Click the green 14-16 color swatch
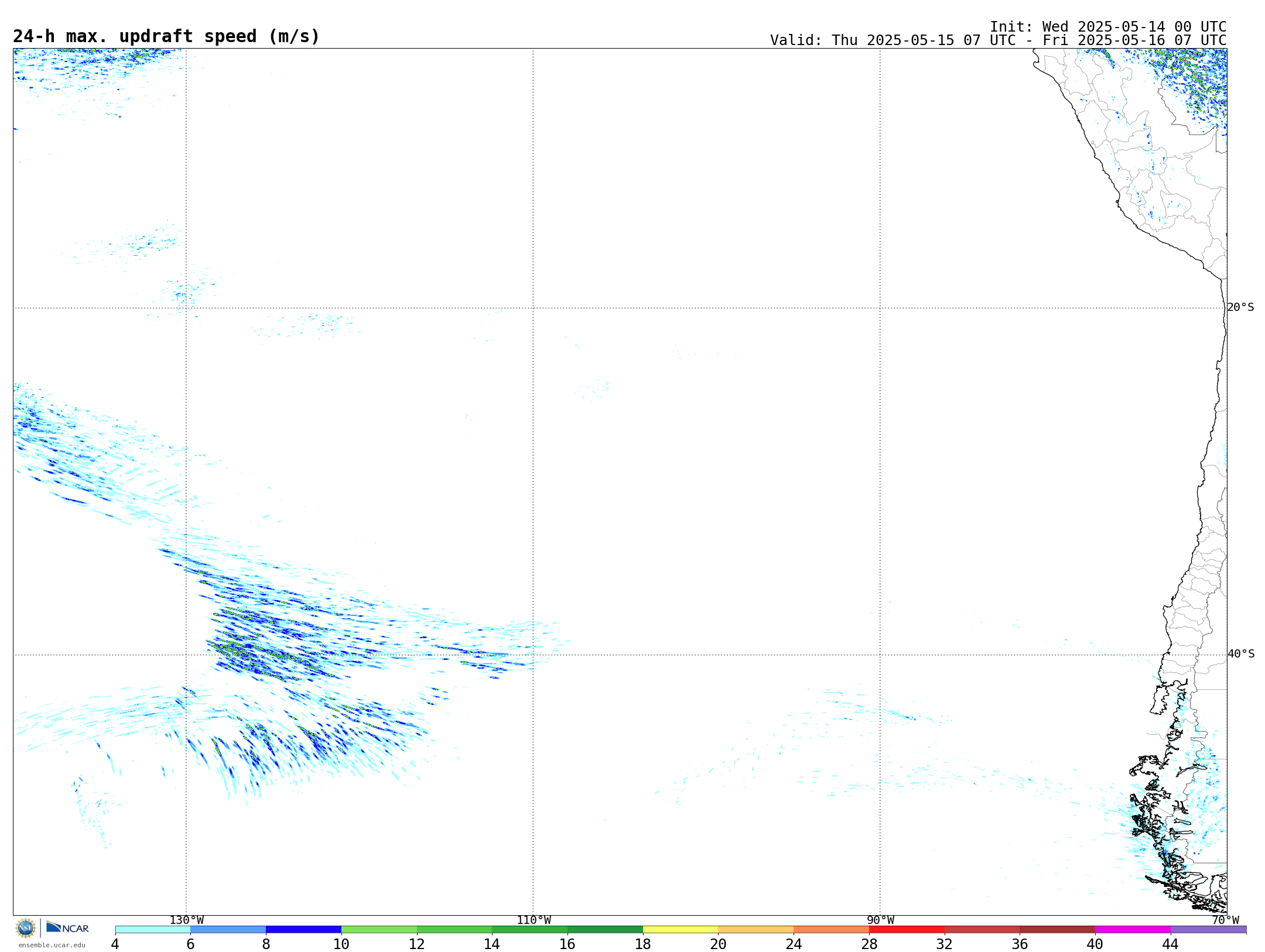This screenshot has height=952, width=1265. (x=530, y=930)
